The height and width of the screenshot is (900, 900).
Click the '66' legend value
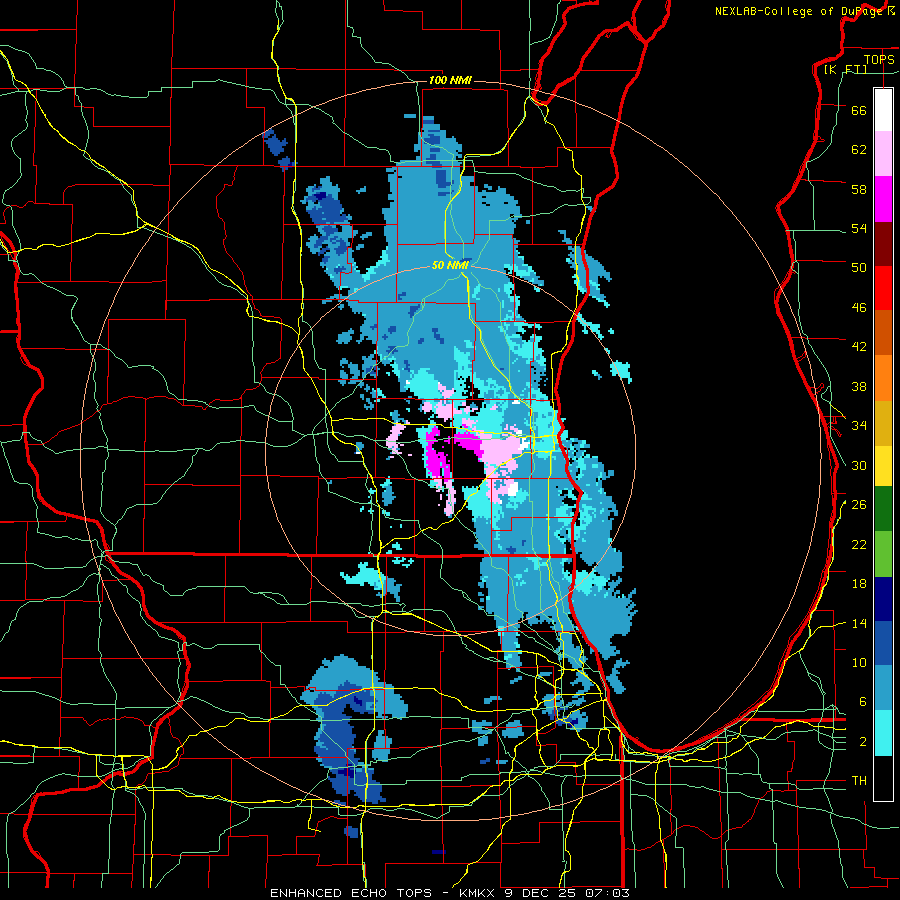click(x=859, y=110)
